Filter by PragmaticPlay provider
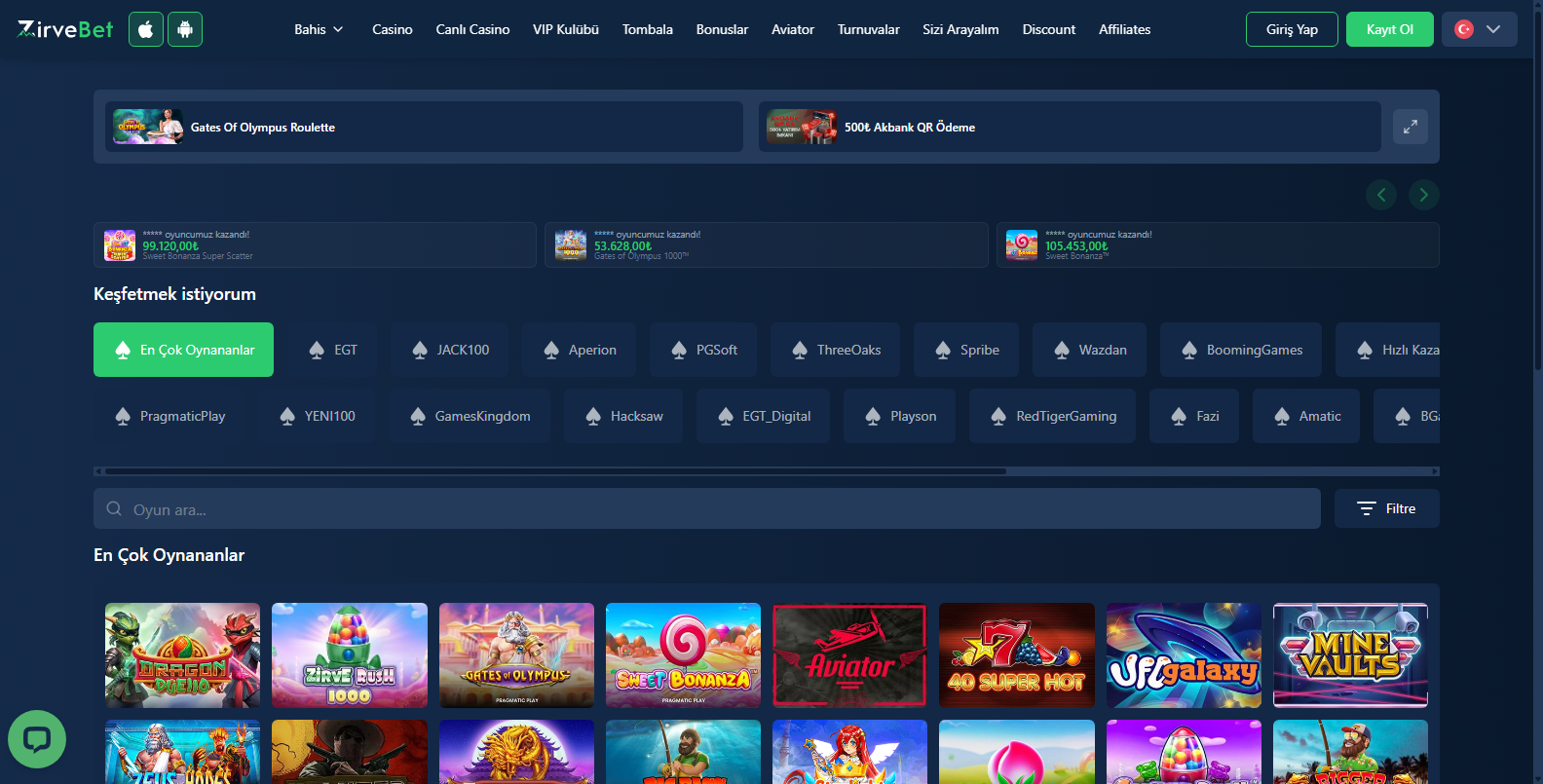Image resolution: width=1543 pixels, height=784 pixels. pos(169,416)
